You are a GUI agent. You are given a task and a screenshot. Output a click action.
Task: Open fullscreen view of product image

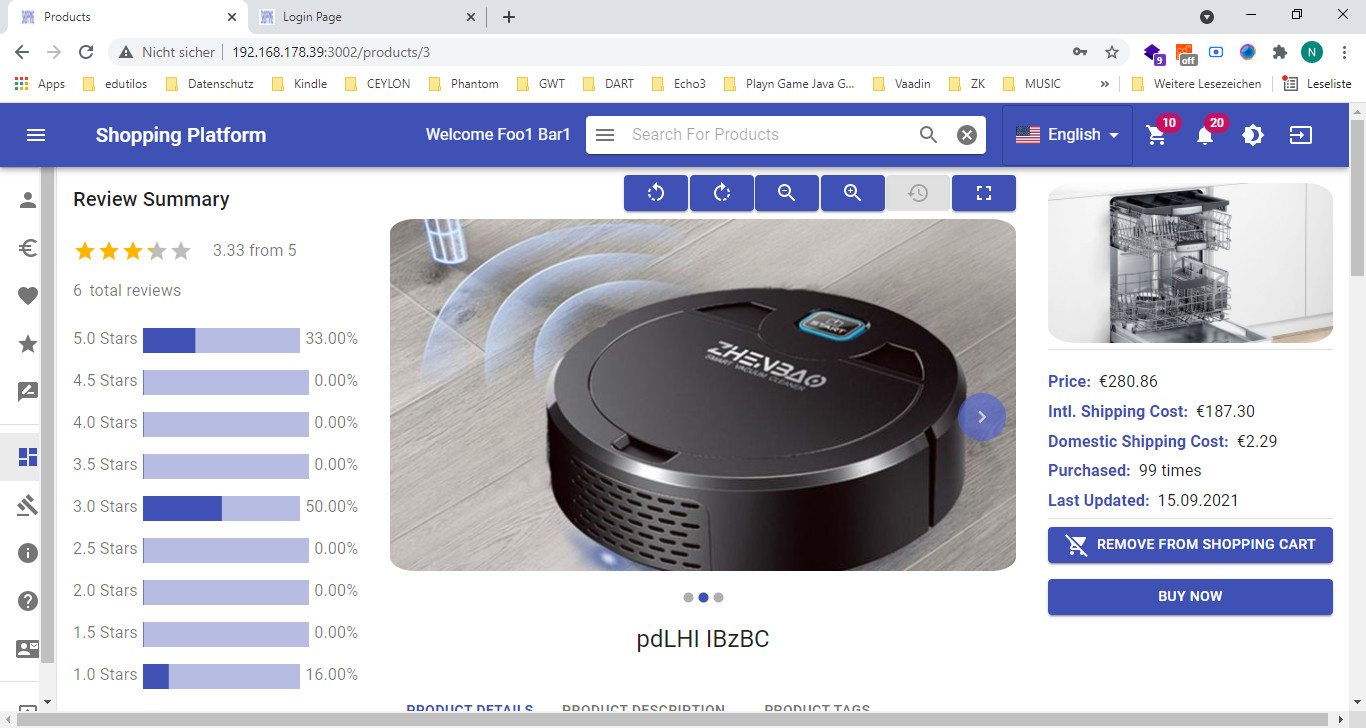[983, 193]
